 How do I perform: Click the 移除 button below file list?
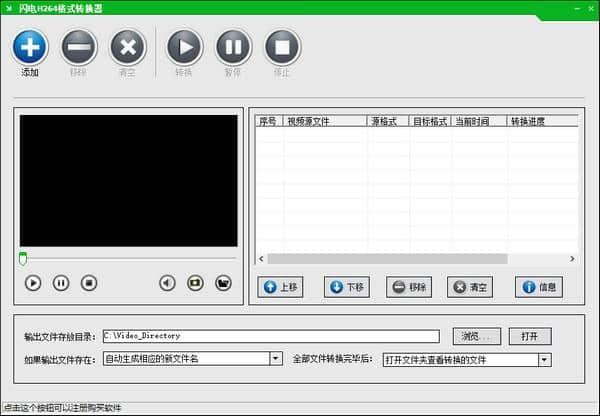coord(409,287)
